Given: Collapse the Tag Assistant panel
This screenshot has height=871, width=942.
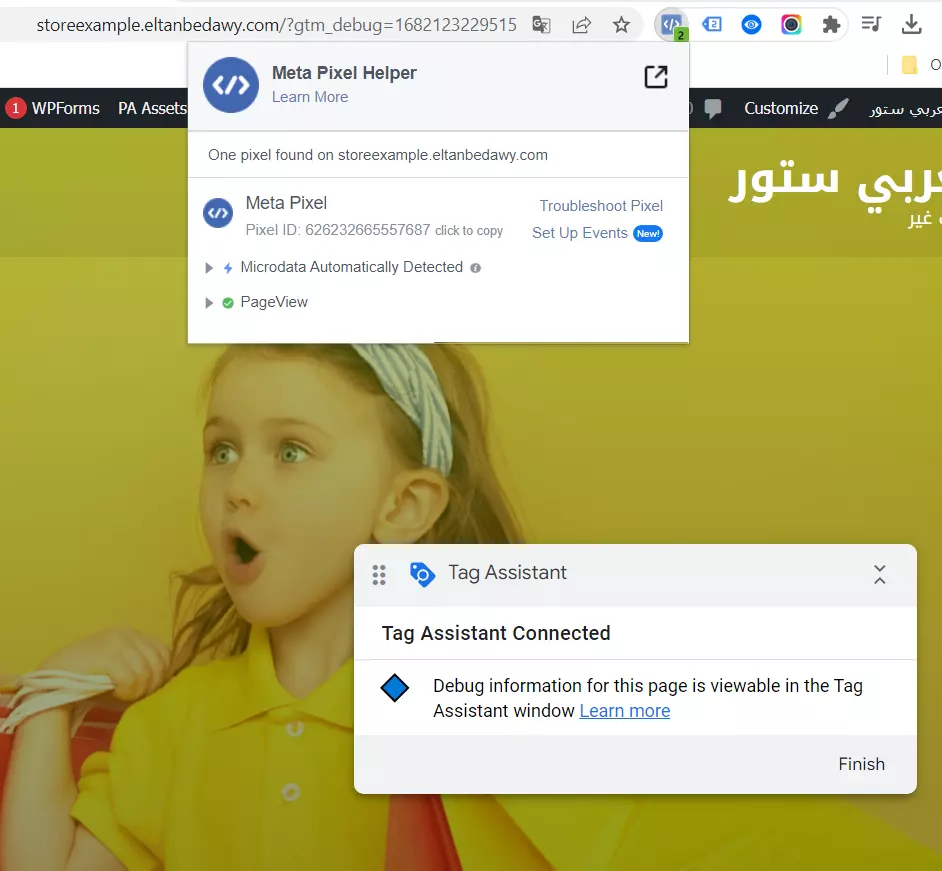Looking at the screenshot, I should coord(879,574).
